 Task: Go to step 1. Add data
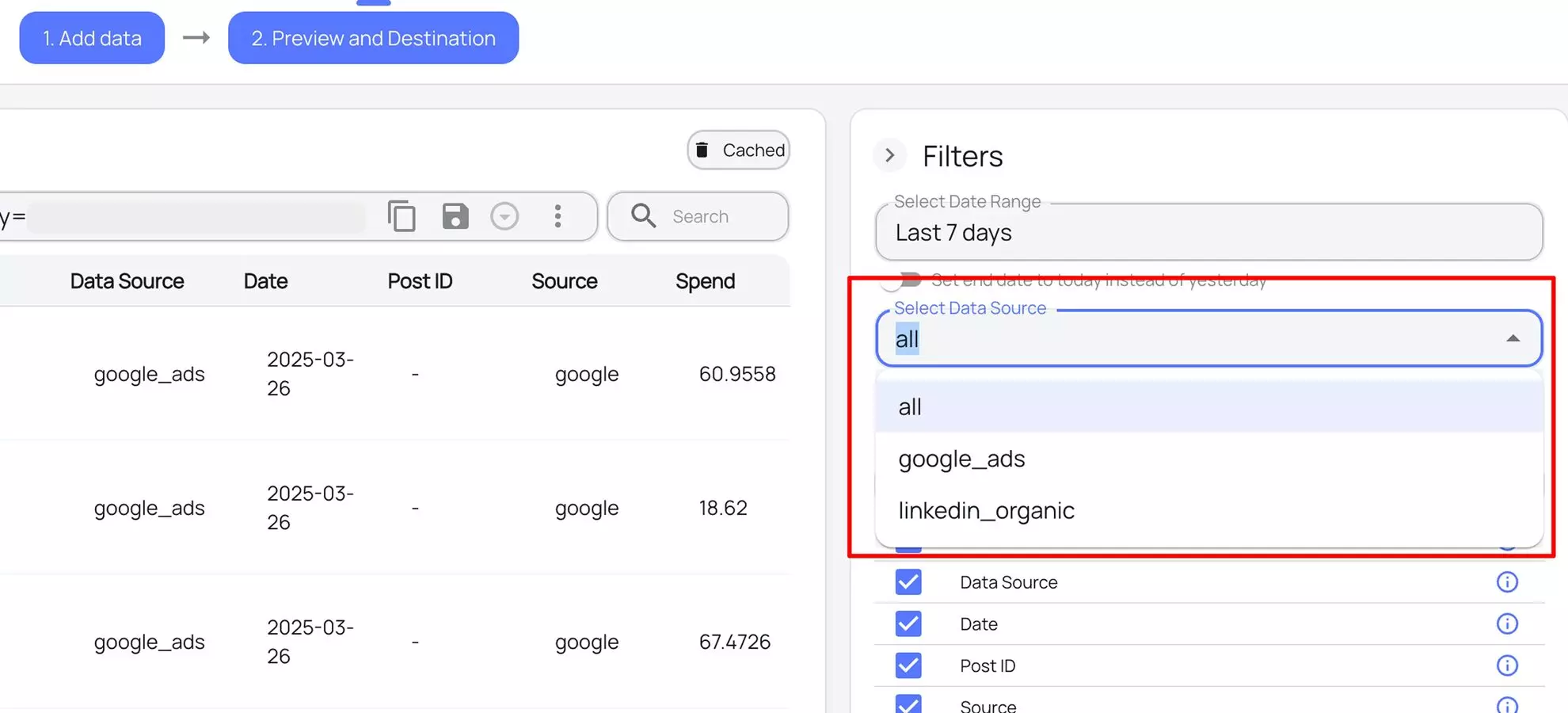click(x=92, y=38)
